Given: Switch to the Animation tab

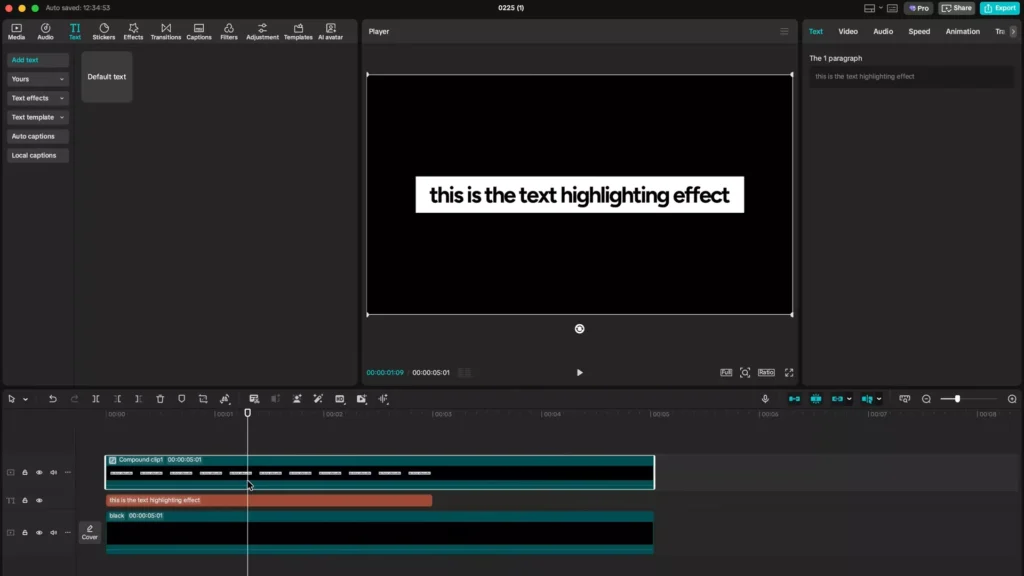Looking at the screenshot, I should (x=962, y=31).
